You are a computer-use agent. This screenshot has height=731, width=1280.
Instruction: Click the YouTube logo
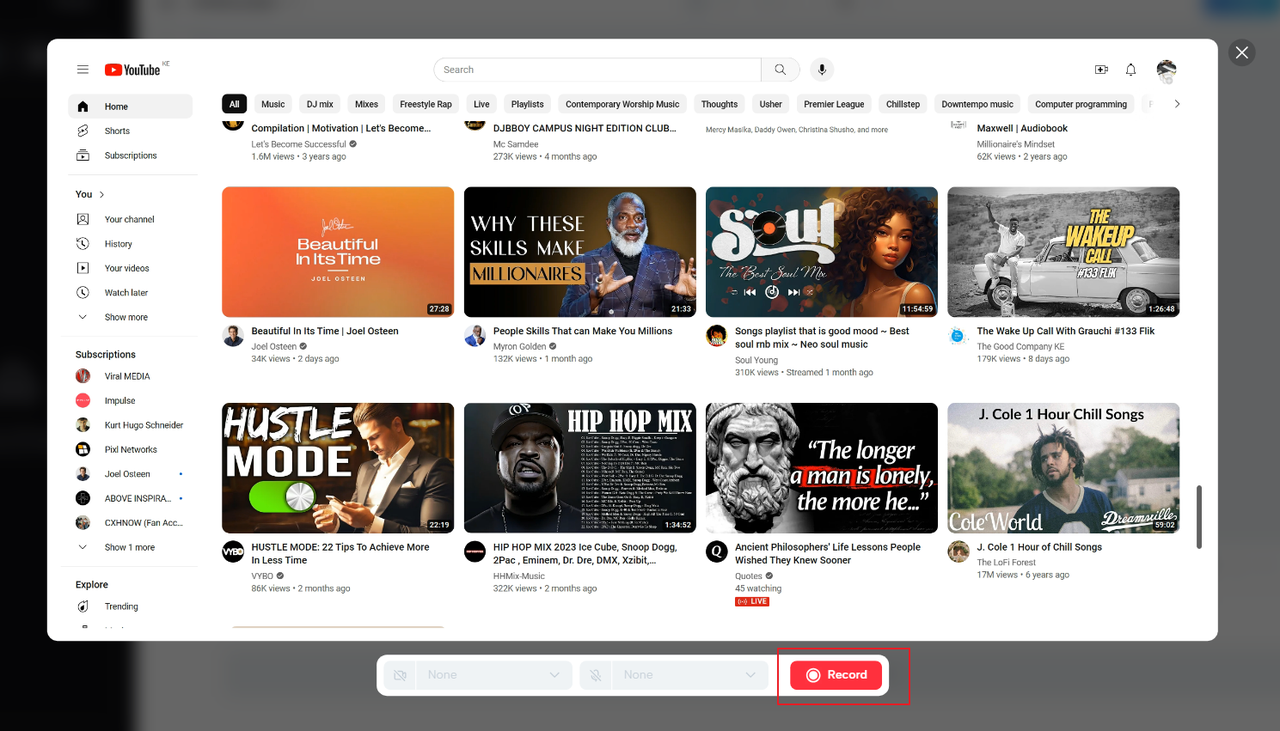pos(133,70)
